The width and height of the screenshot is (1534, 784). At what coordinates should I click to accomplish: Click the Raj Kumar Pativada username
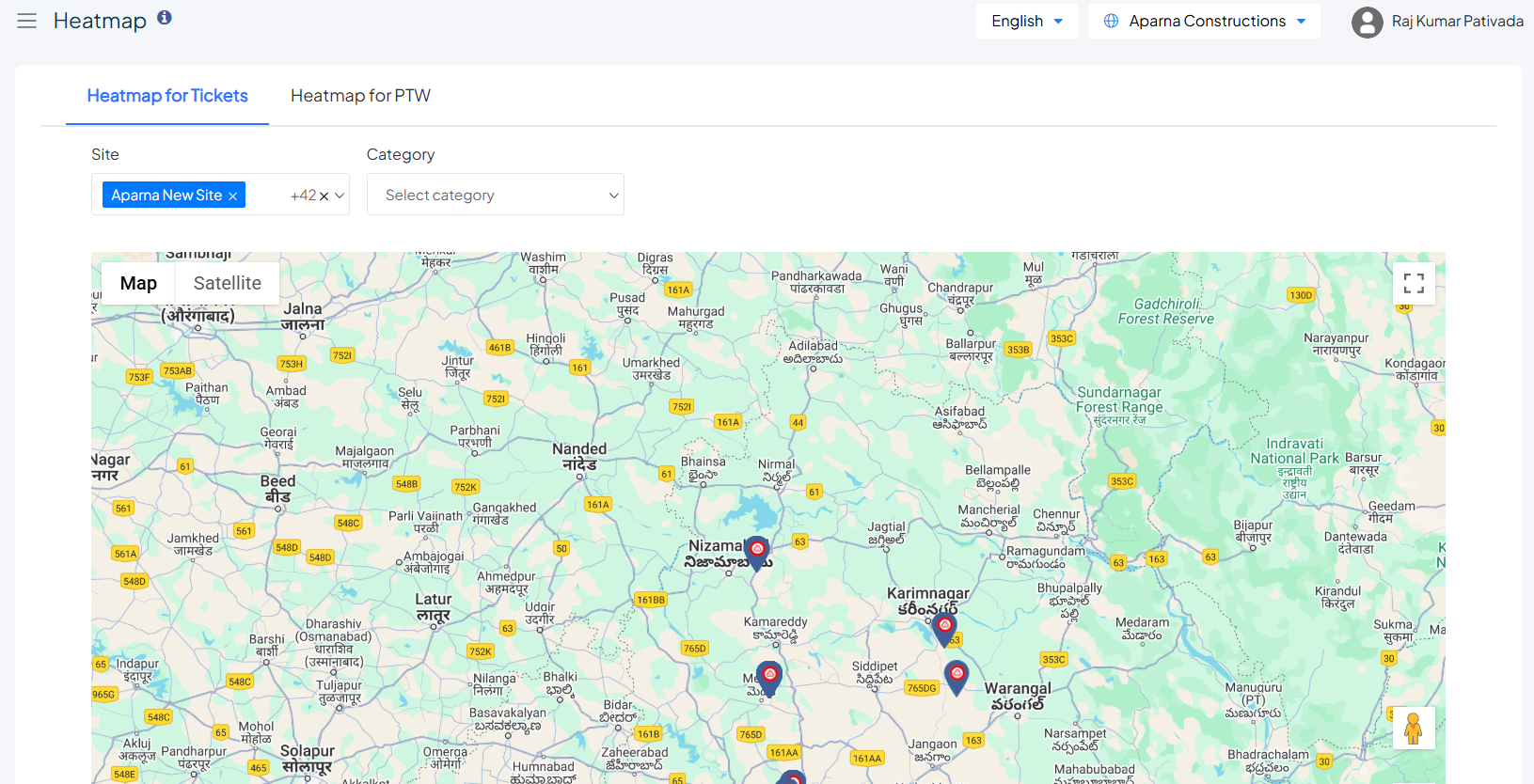click(x=1457, y=21)
